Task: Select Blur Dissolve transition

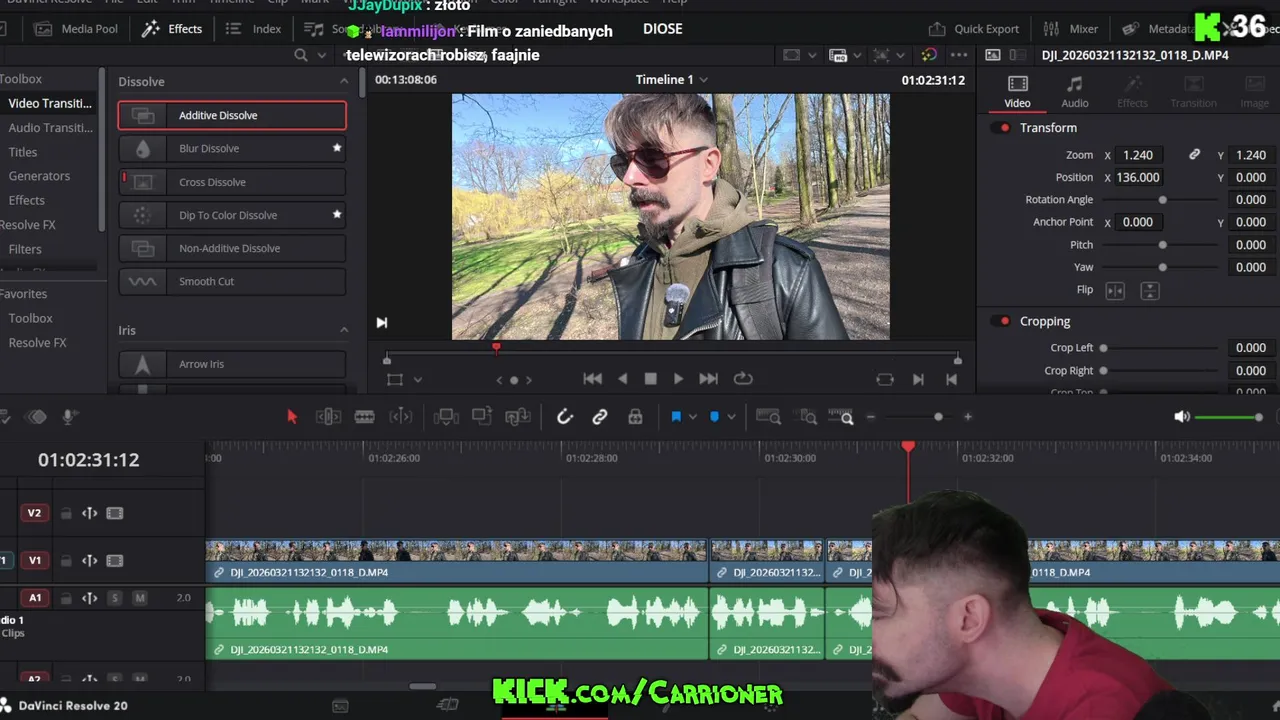Action: tap(232, 148)
